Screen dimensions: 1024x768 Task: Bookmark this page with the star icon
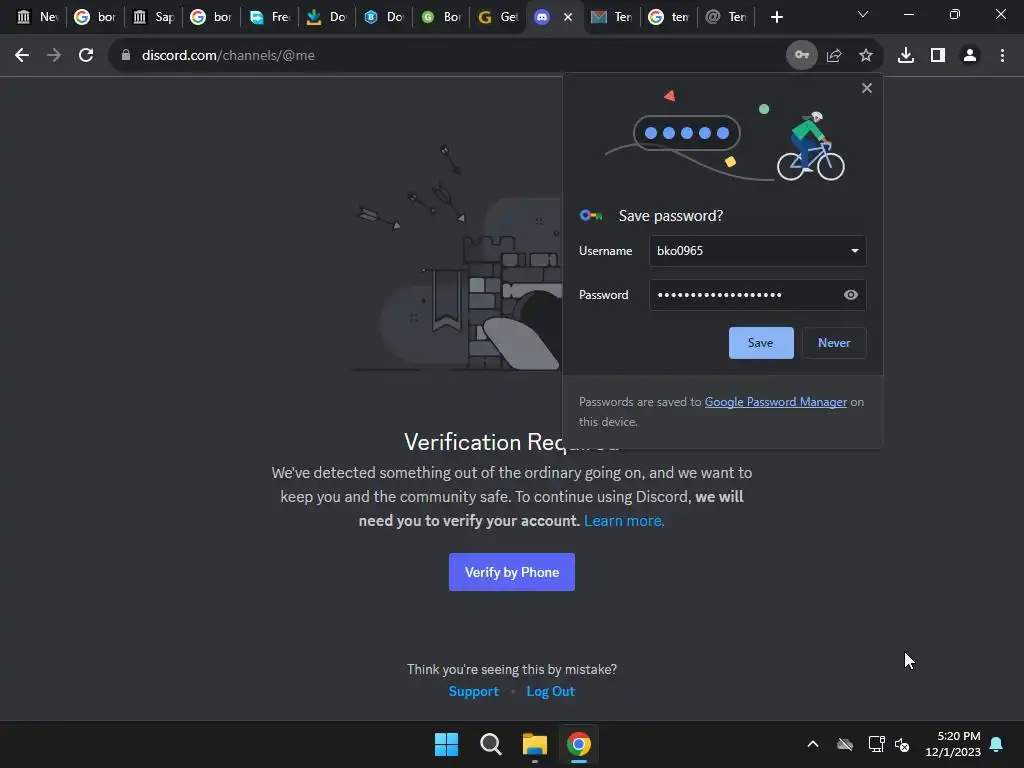[x=866, y=56]
